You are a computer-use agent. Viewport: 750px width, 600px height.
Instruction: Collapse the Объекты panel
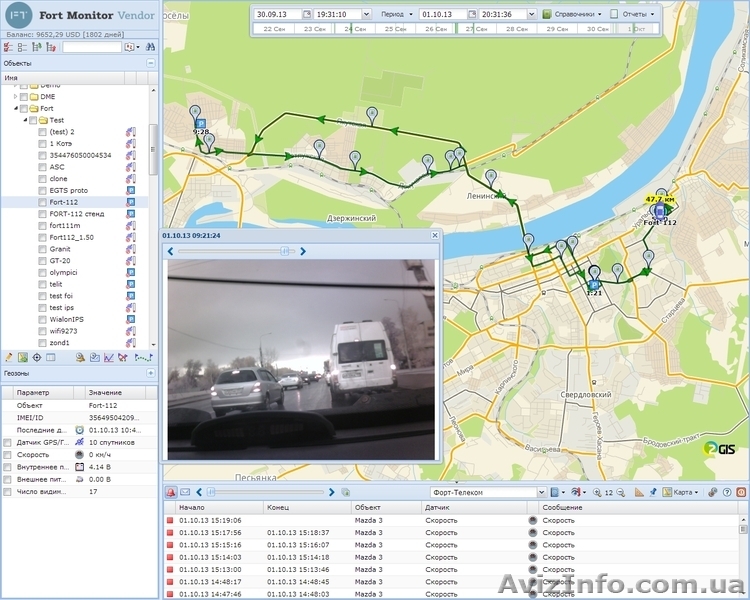click(151, 63)
